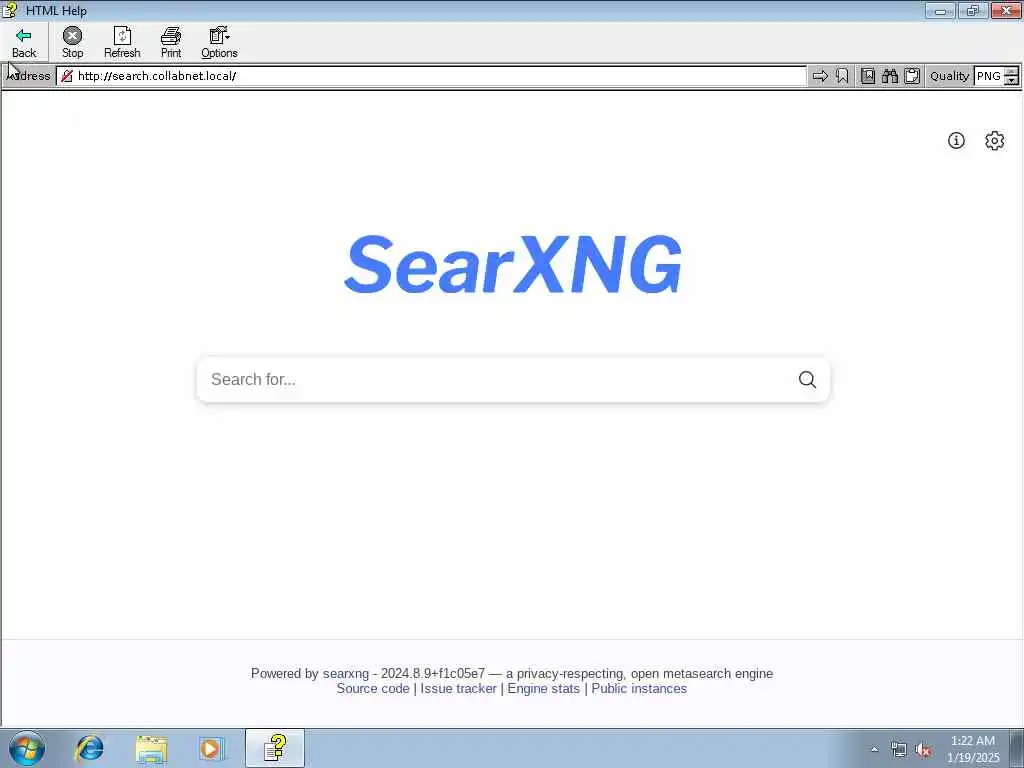Open Windows Media Player taskbar icon
The image size is (1024, 768).
pyautogui.click(x=211, y=748)
